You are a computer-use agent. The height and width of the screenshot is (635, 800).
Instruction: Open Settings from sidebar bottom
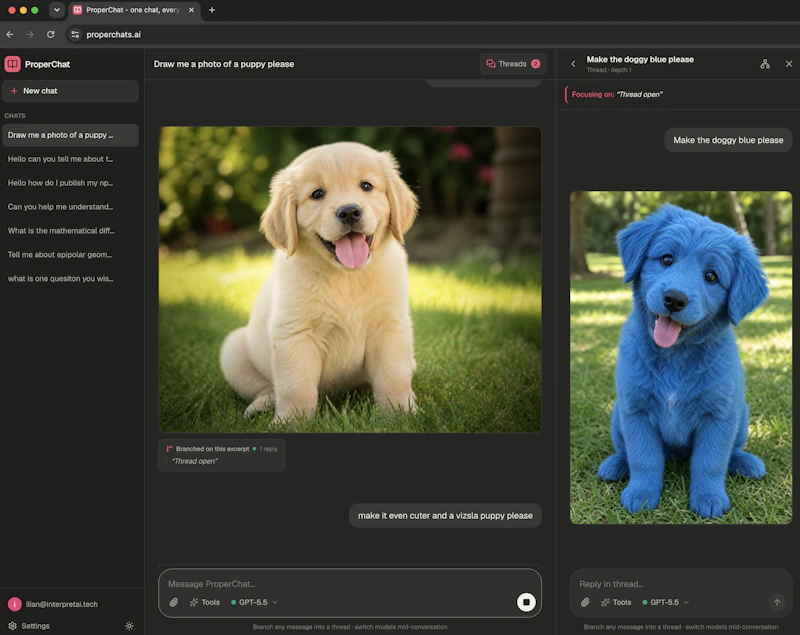(x=29, y=626)
